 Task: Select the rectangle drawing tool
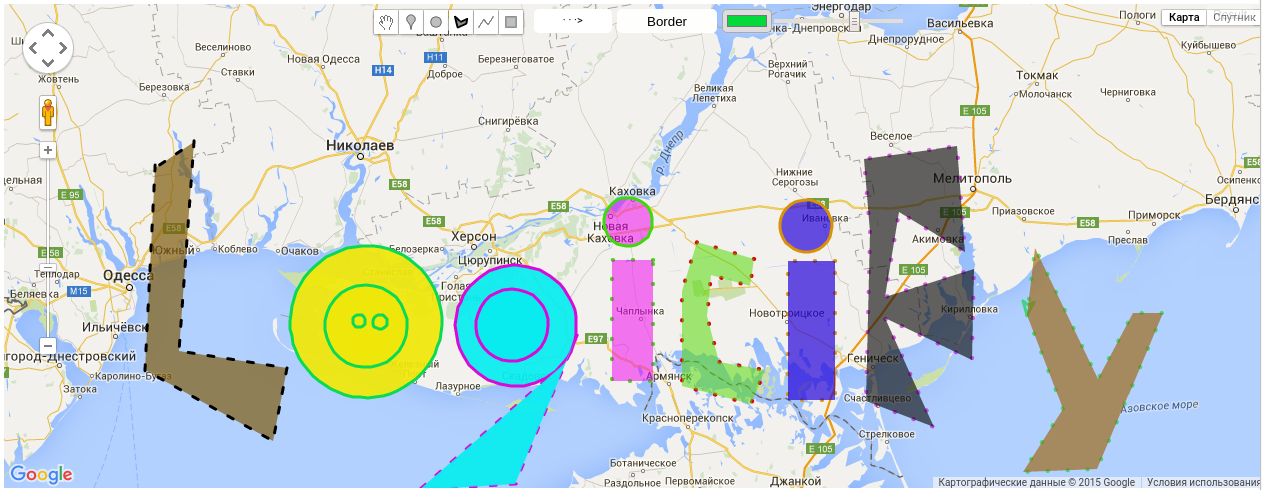511,21
